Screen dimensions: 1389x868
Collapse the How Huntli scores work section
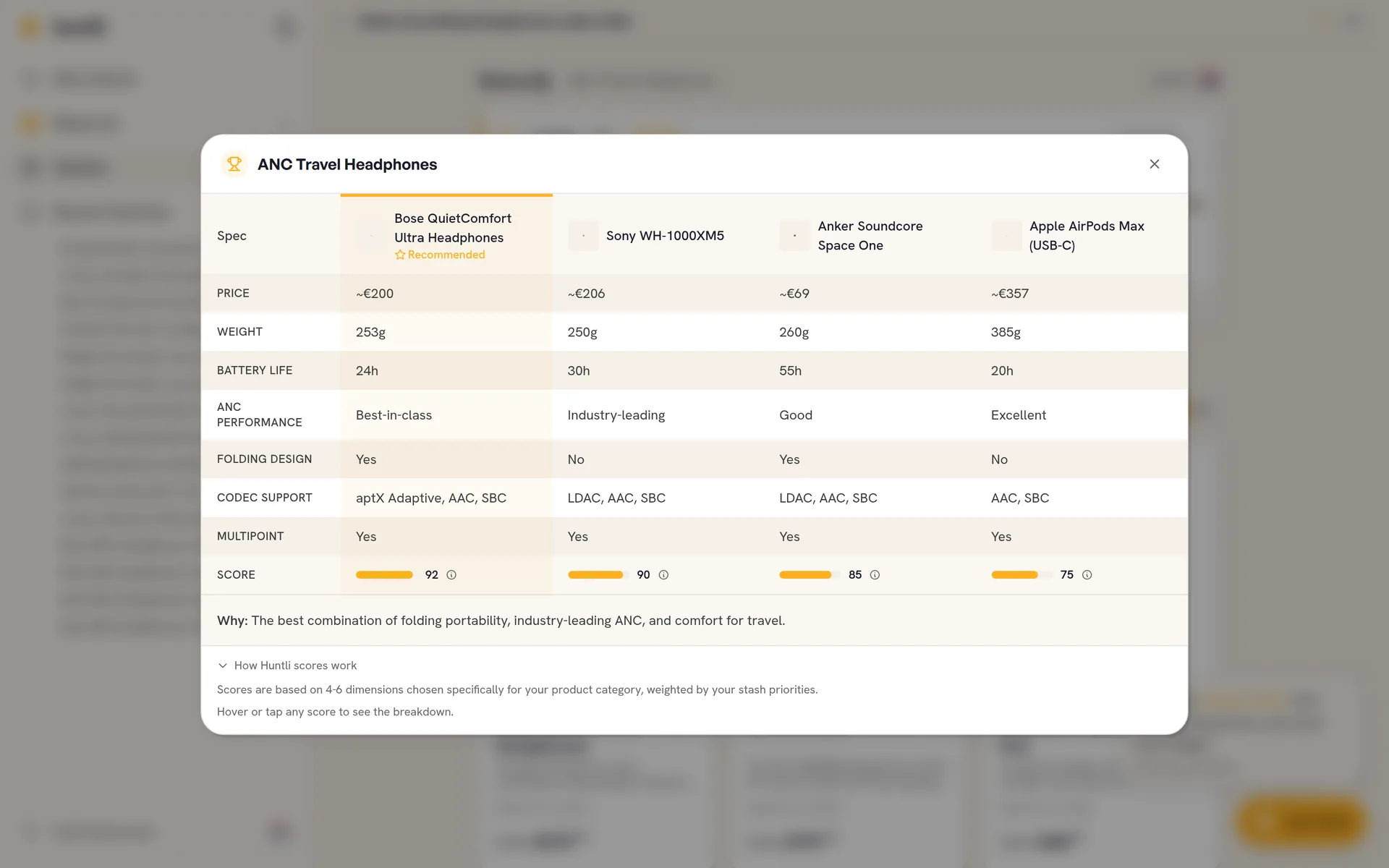tap(287, 665)
